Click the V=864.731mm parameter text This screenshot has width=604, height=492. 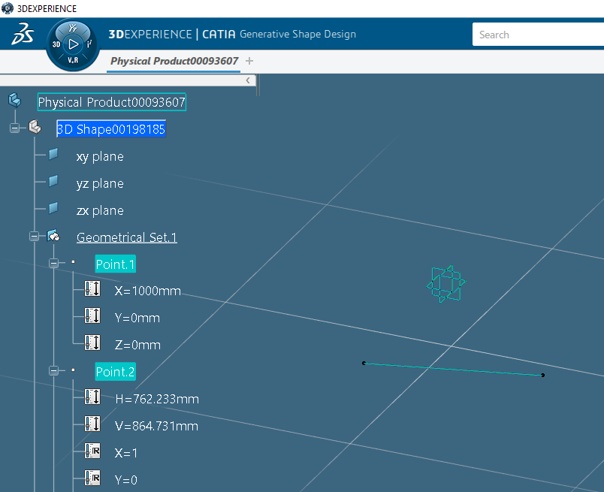click(x=156, y=425)
